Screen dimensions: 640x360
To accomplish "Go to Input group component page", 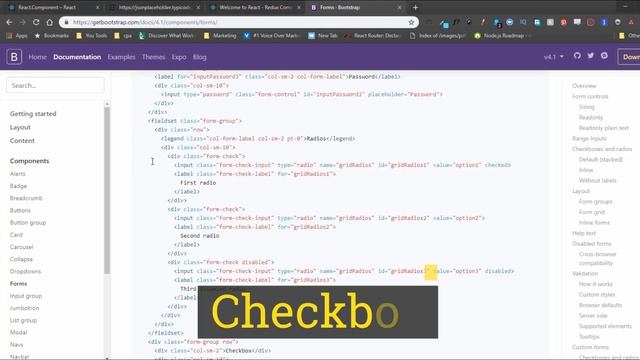I will pyautogui.click(x=26, y=296).
